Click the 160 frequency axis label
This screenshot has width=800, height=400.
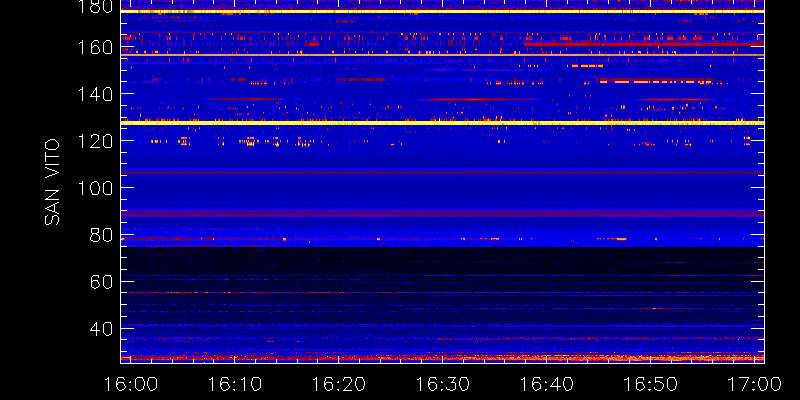tap(95, 47)
